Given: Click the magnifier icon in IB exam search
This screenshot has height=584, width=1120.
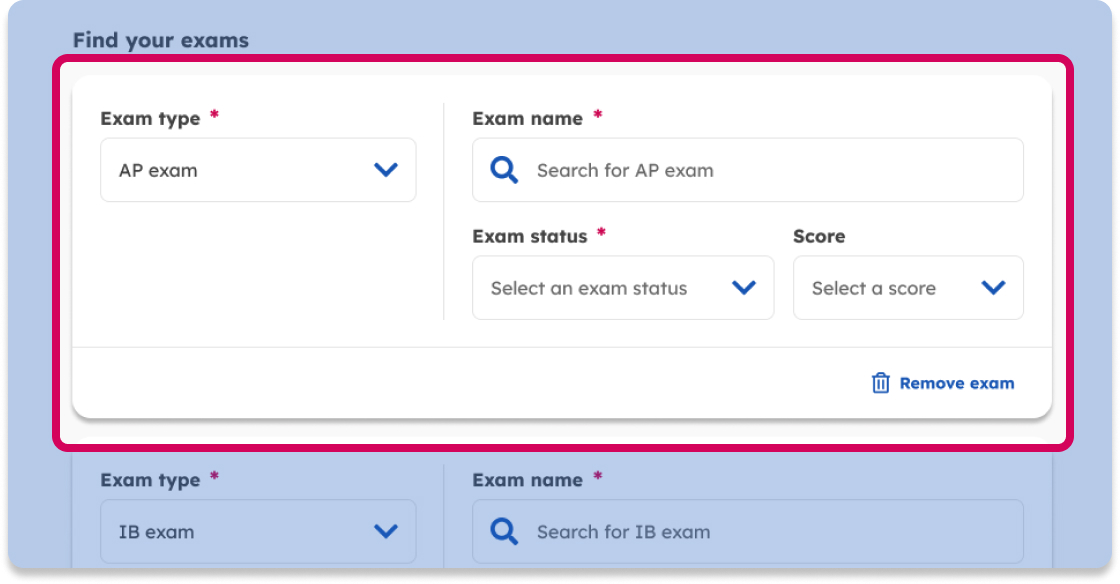Looking at the screenshot, I should [504, 531].
